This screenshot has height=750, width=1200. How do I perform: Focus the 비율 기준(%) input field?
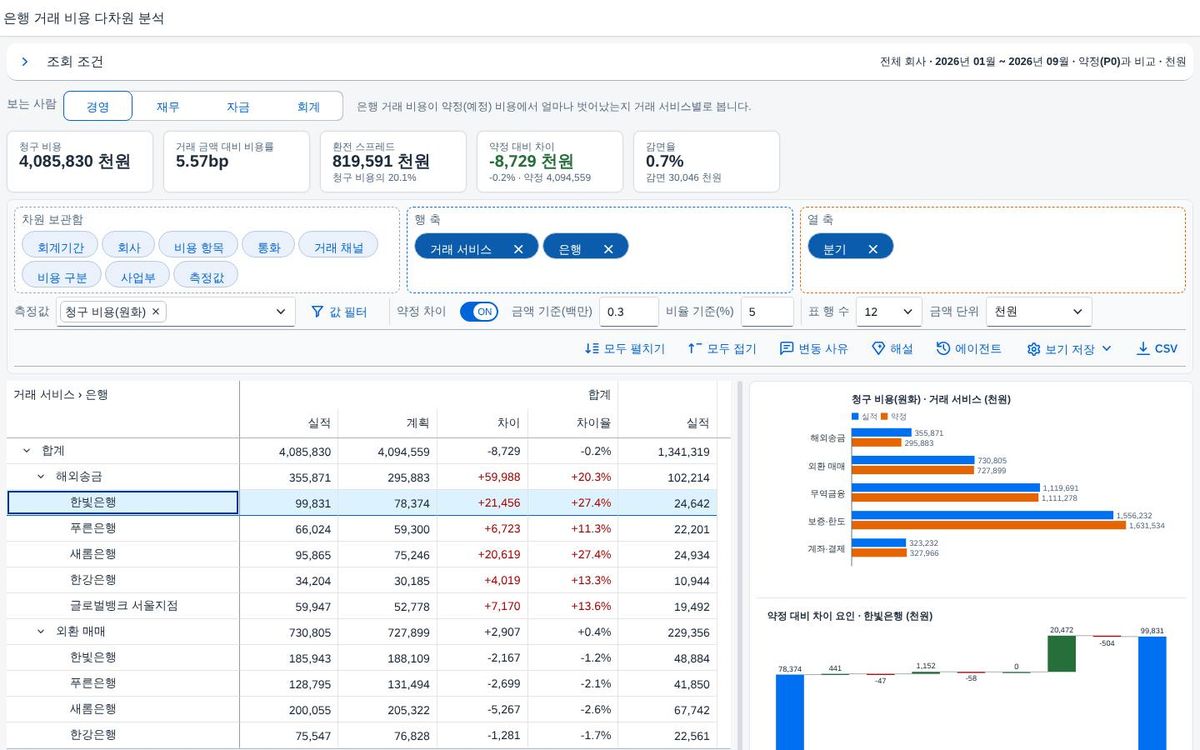click(768, 312)
